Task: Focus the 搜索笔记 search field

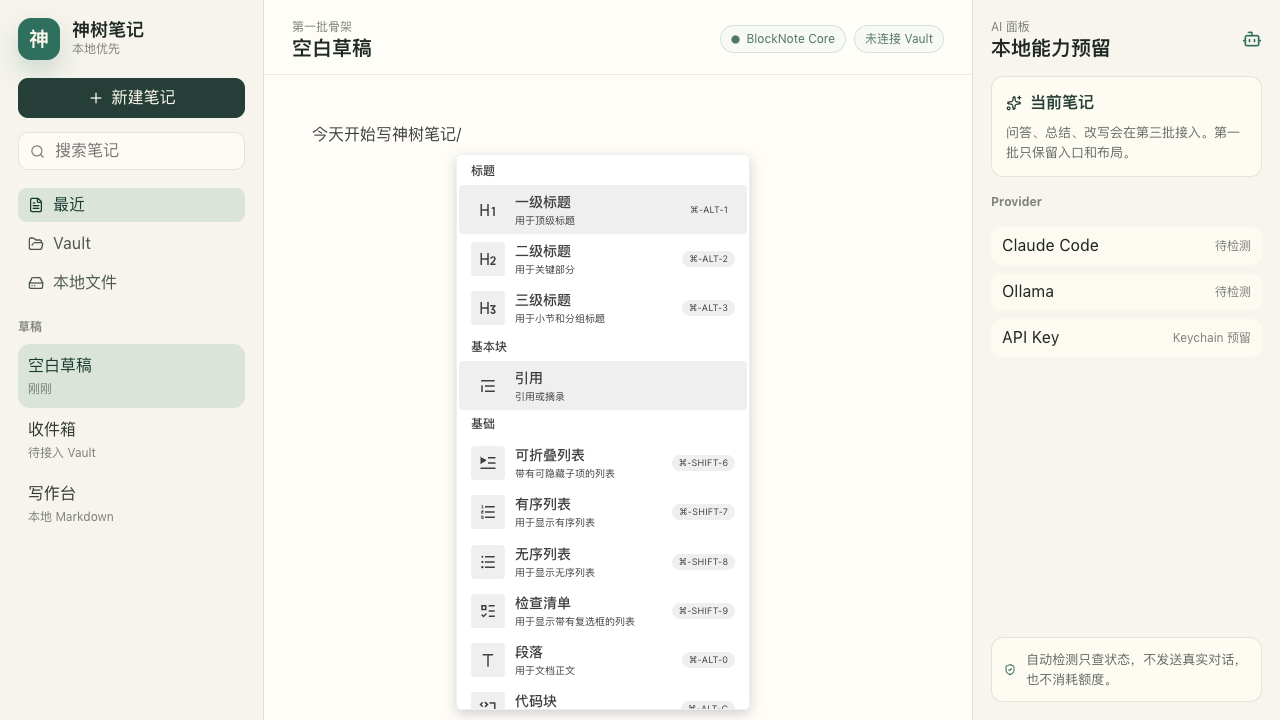Action: 131,151
